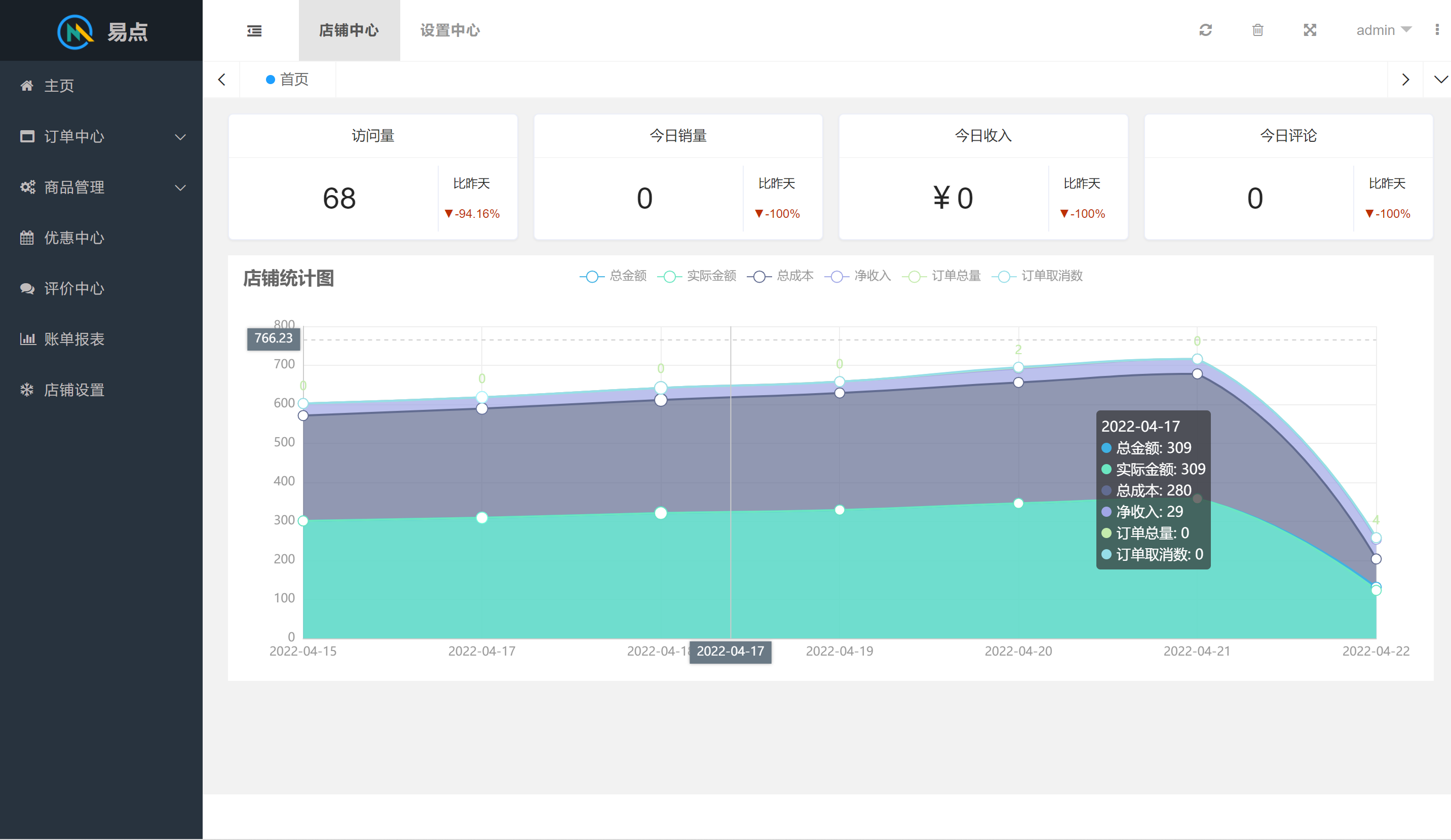
Task: Click the trash can icon in header
Action: 1257,30
